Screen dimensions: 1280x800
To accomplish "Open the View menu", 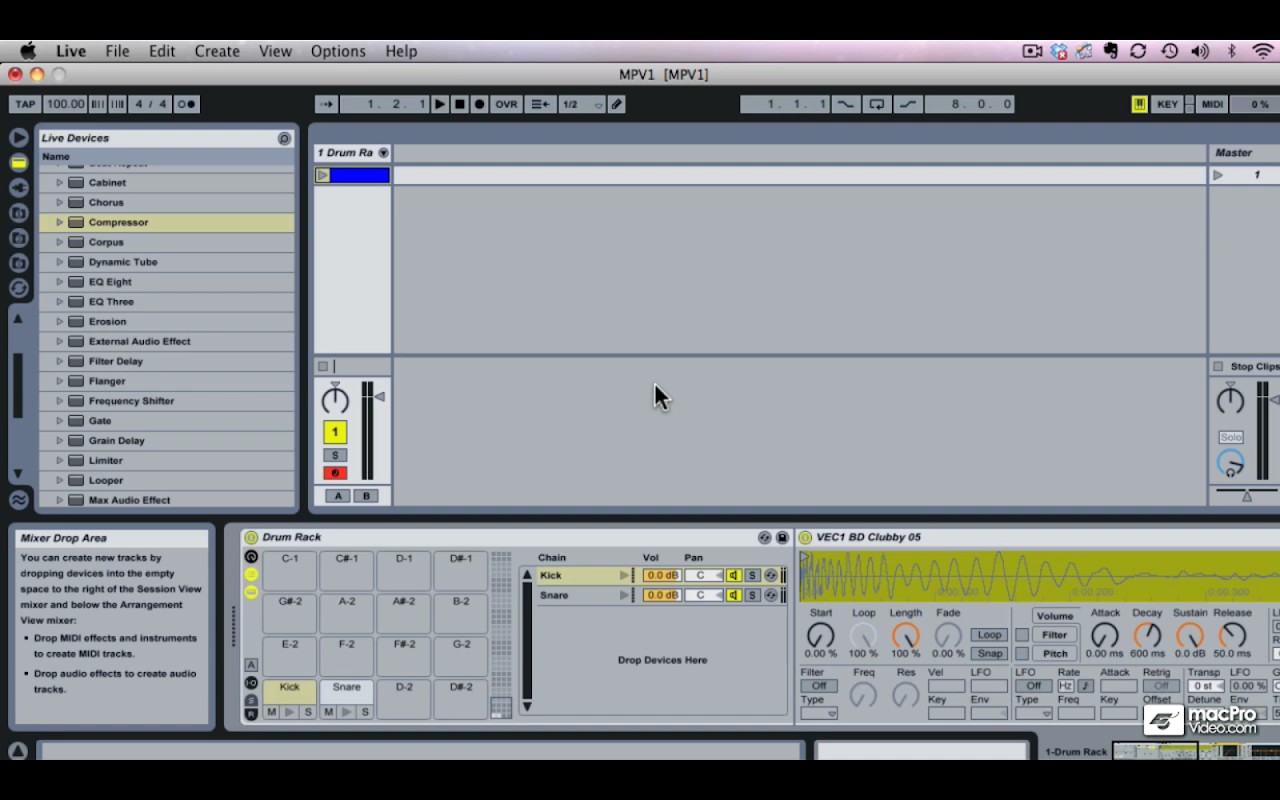I will (275, 51).
